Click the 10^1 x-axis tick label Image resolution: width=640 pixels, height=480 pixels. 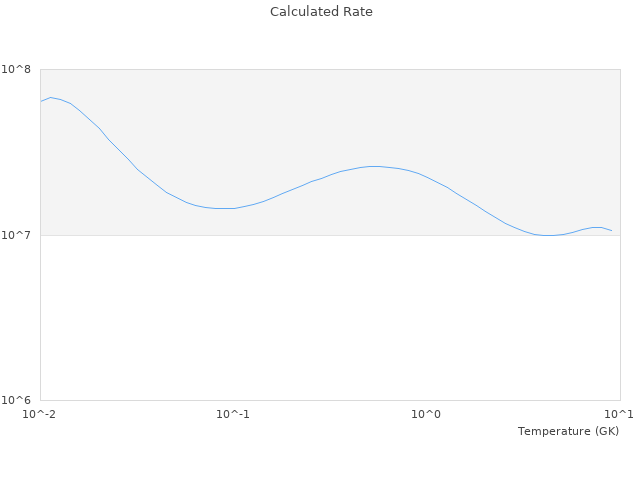tap(619, 414)
